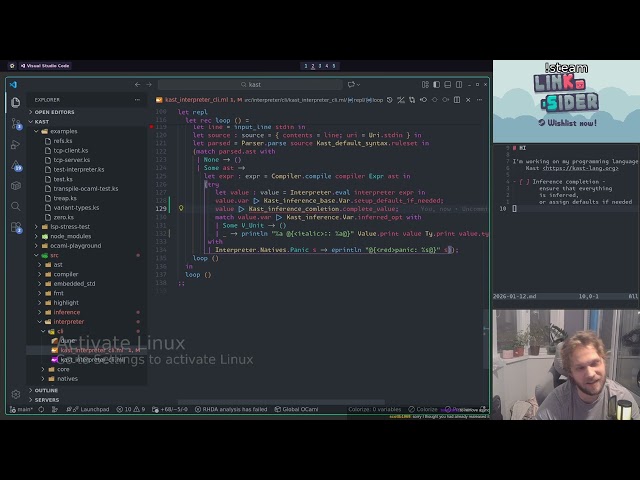Go forward with the right arrow
Viewport: 640px width, 480px height.
coord(149,84)
